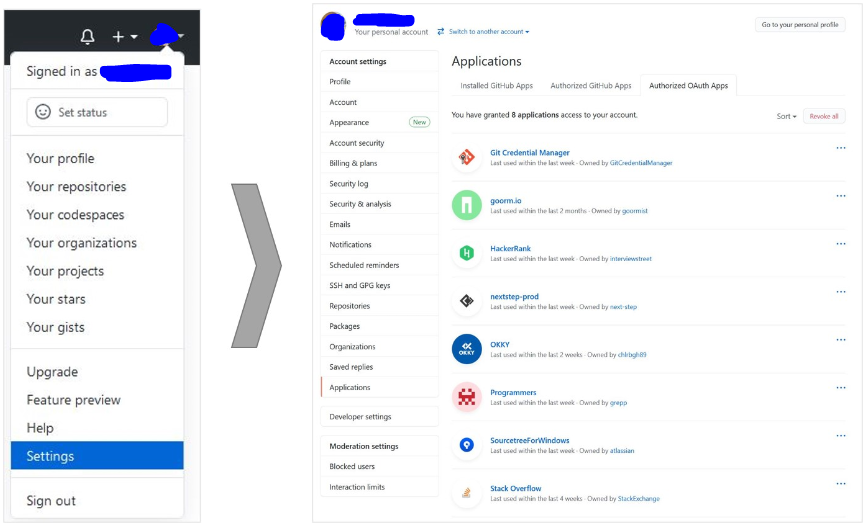Image resolution: width=866 pixels, height=528 pixels.
Task: Open Notifications sidebar link
Action: 379,245
